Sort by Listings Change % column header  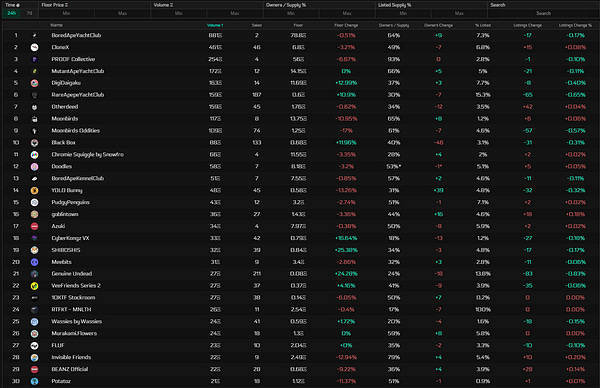(x=575, y=25)
